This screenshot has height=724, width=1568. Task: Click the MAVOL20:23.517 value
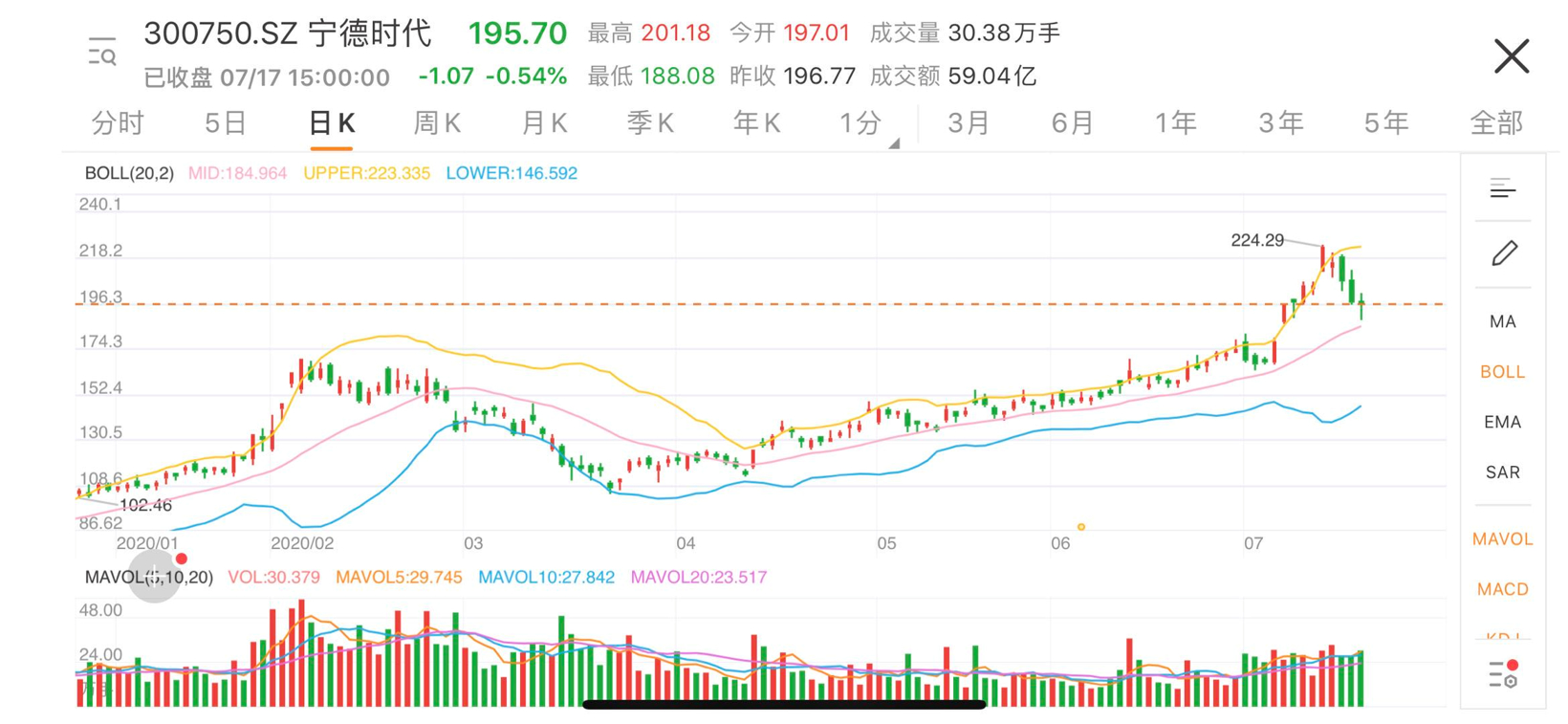coord(699,578)
